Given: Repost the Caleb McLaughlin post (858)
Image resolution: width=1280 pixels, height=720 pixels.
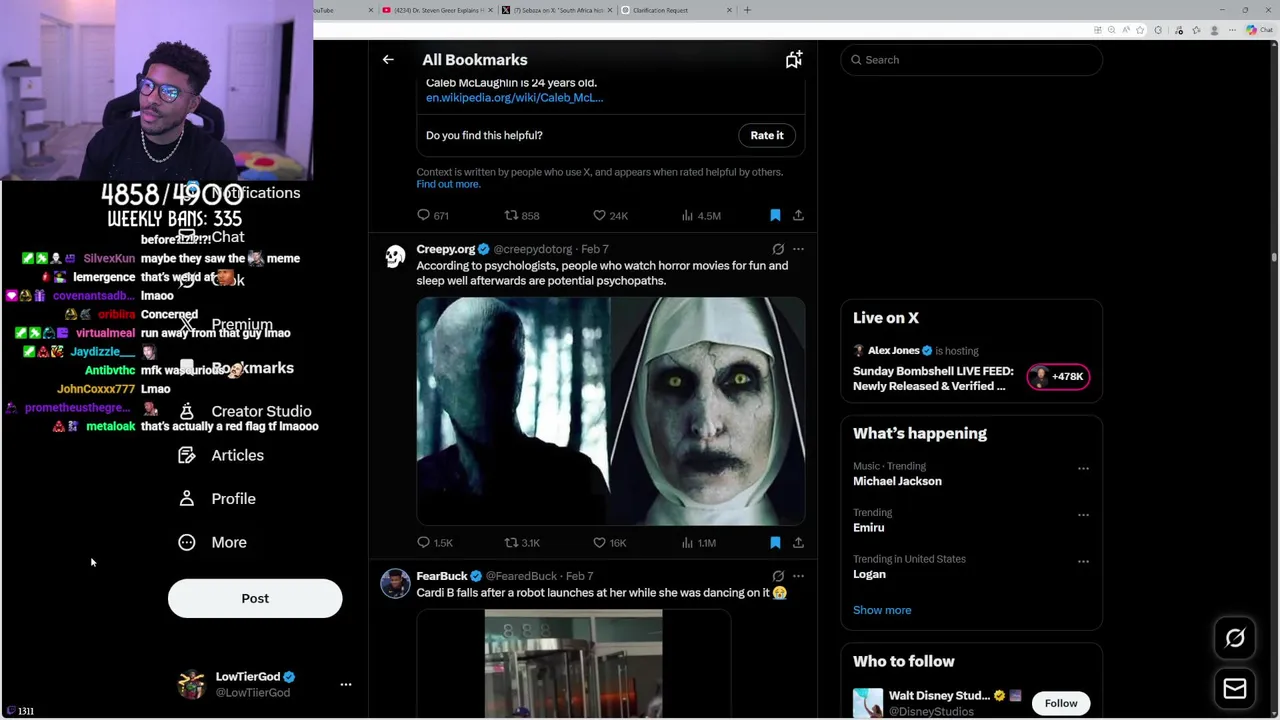Looking at the screenshot, I should [x=522, y=215].
